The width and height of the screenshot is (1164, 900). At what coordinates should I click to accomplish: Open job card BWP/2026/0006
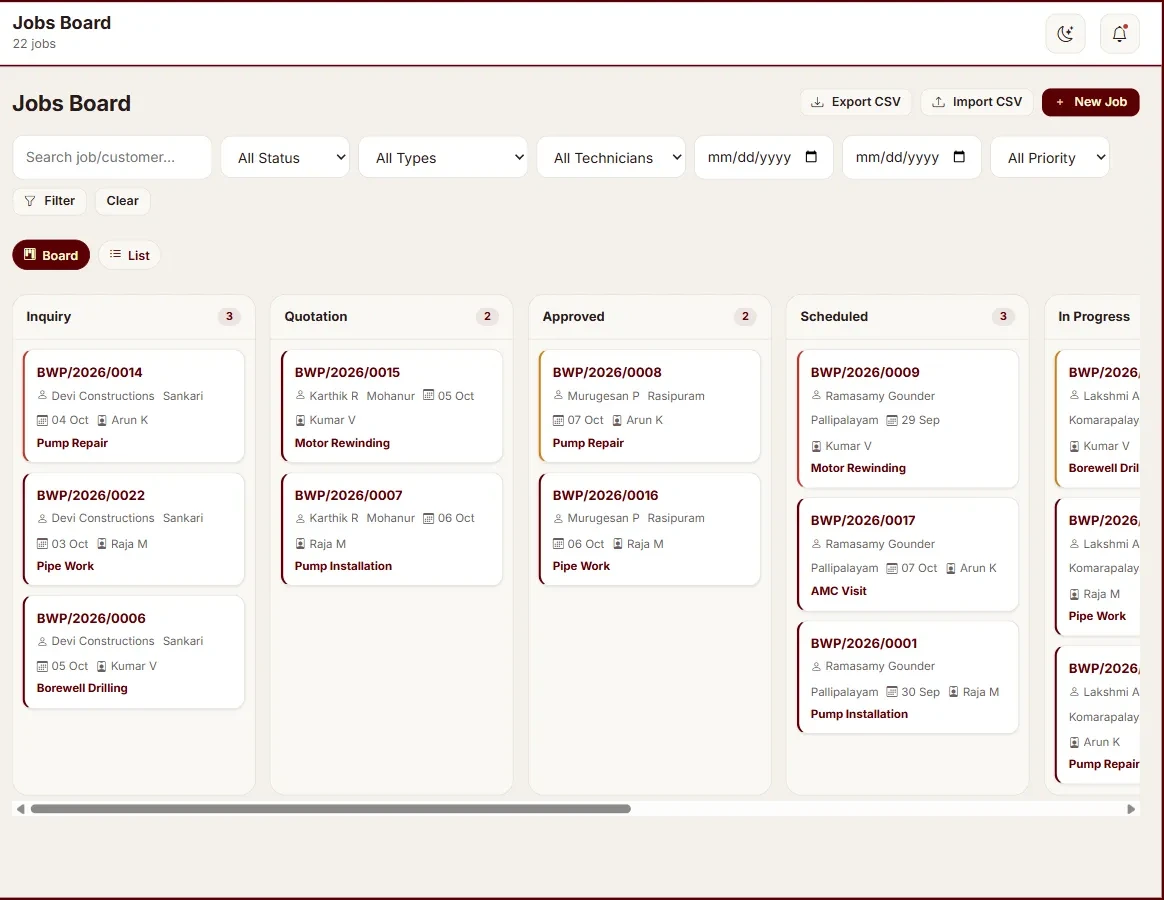click(134, 652)
